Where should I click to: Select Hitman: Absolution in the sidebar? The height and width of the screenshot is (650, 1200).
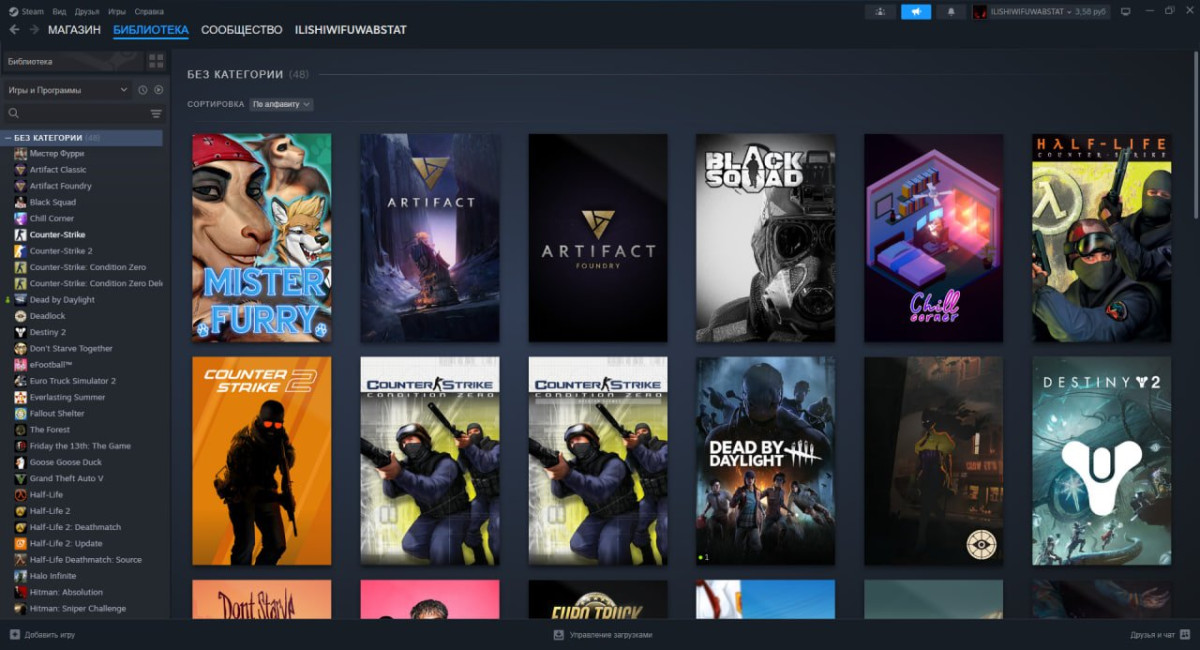click(66, 592)
